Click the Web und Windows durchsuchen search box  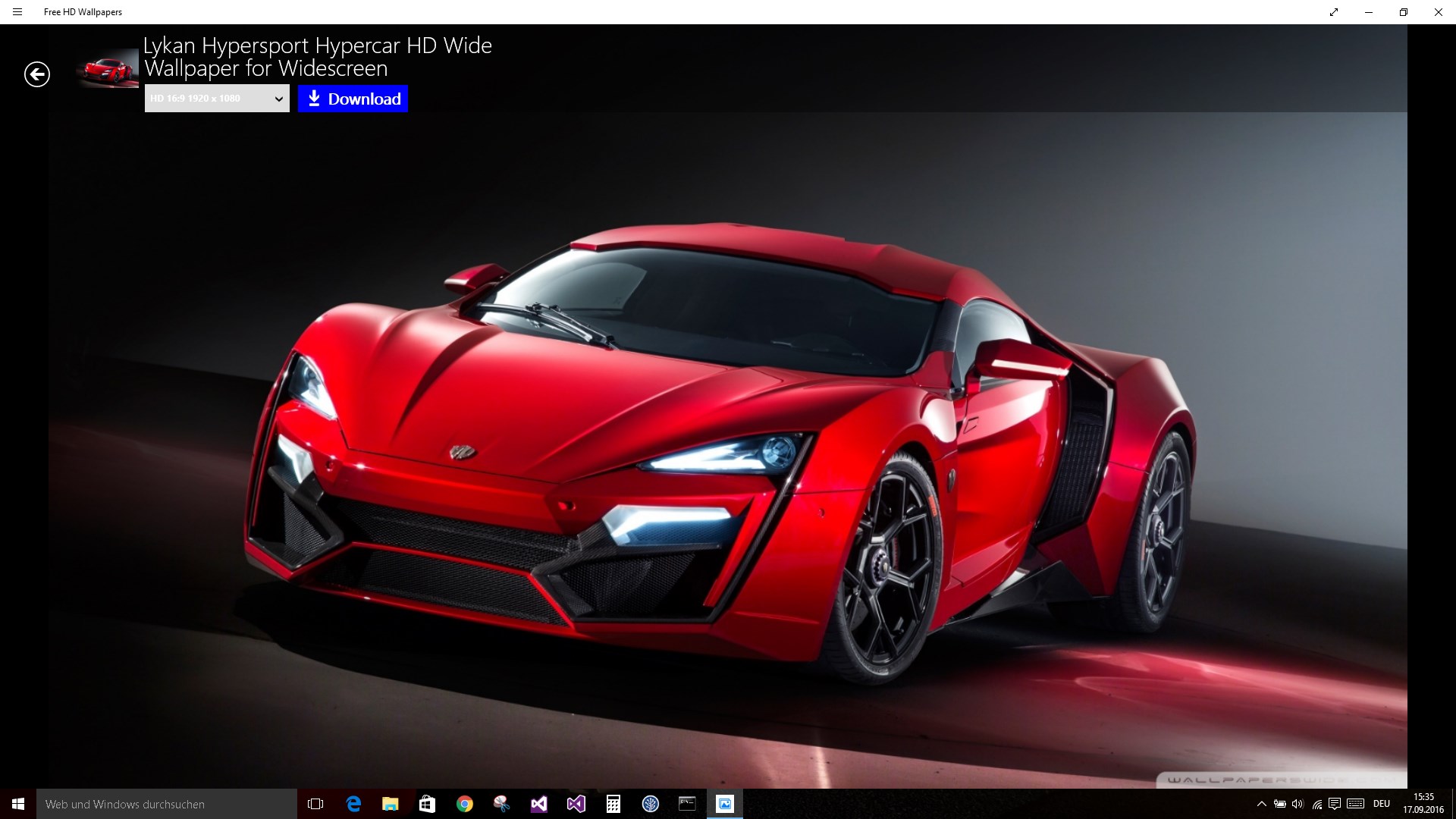167,804
